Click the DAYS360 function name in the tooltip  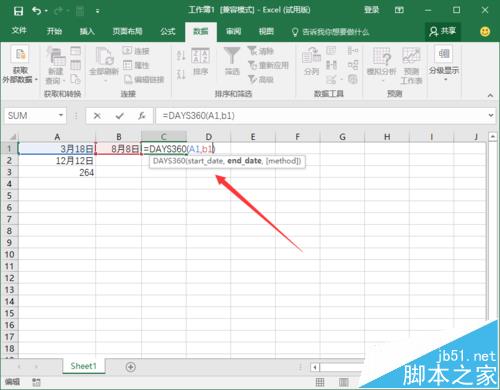(x=169, y=161)
